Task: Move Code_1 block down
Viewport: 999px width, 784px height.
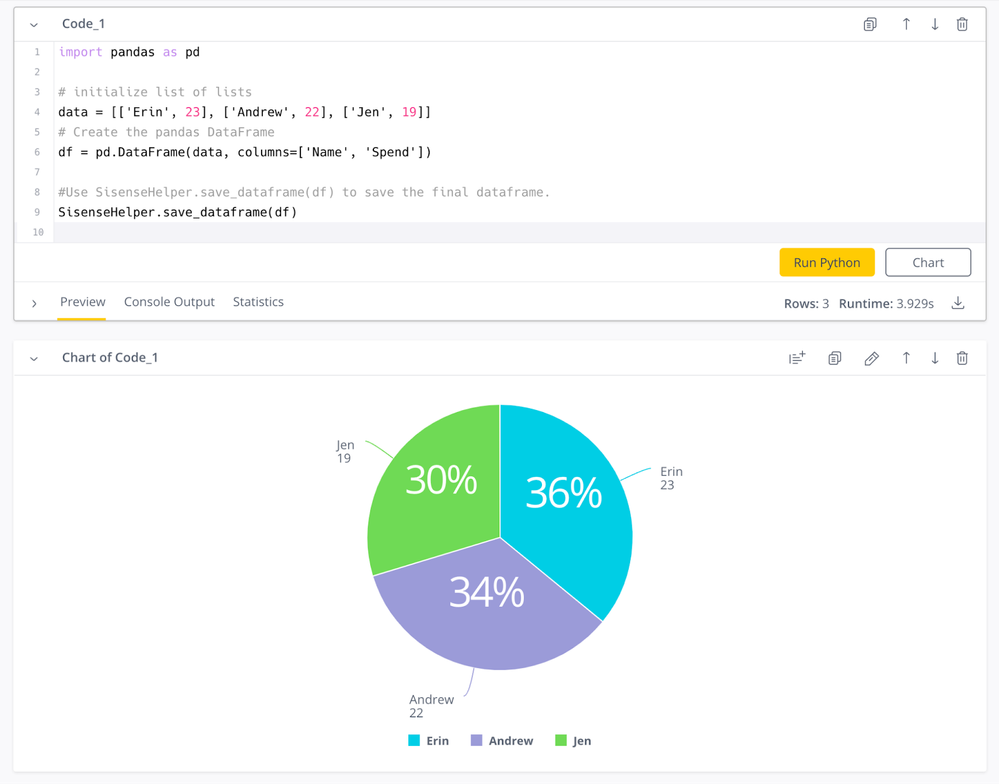Action: coord(935,24)
